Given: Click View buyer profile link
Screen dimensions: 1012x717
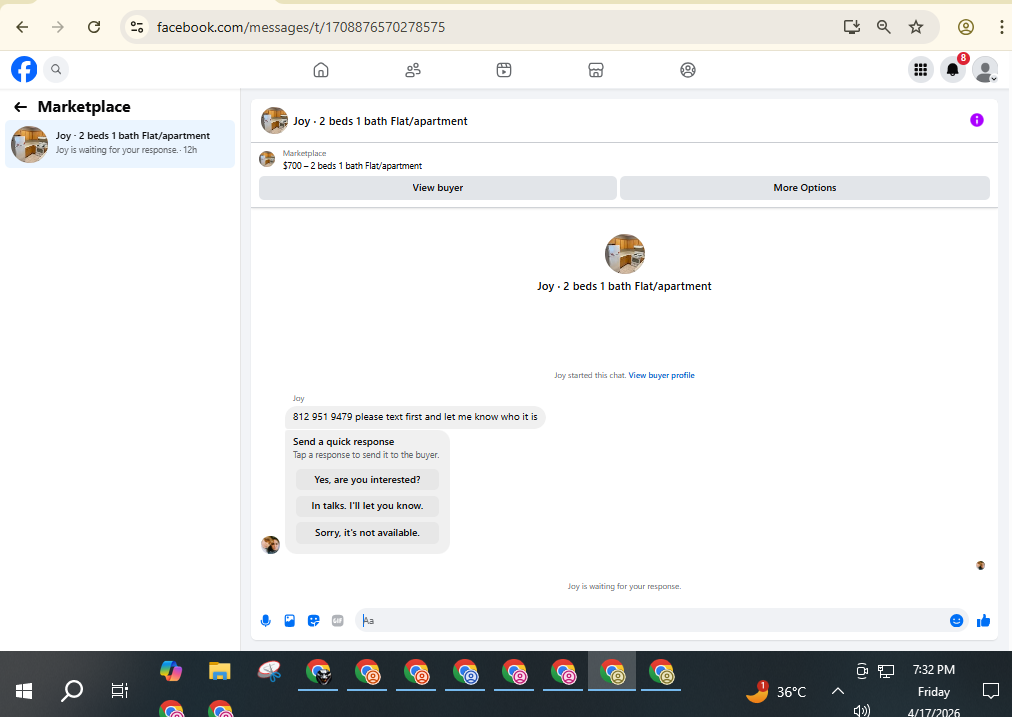Looking at the screenshot, I should 662,376.
